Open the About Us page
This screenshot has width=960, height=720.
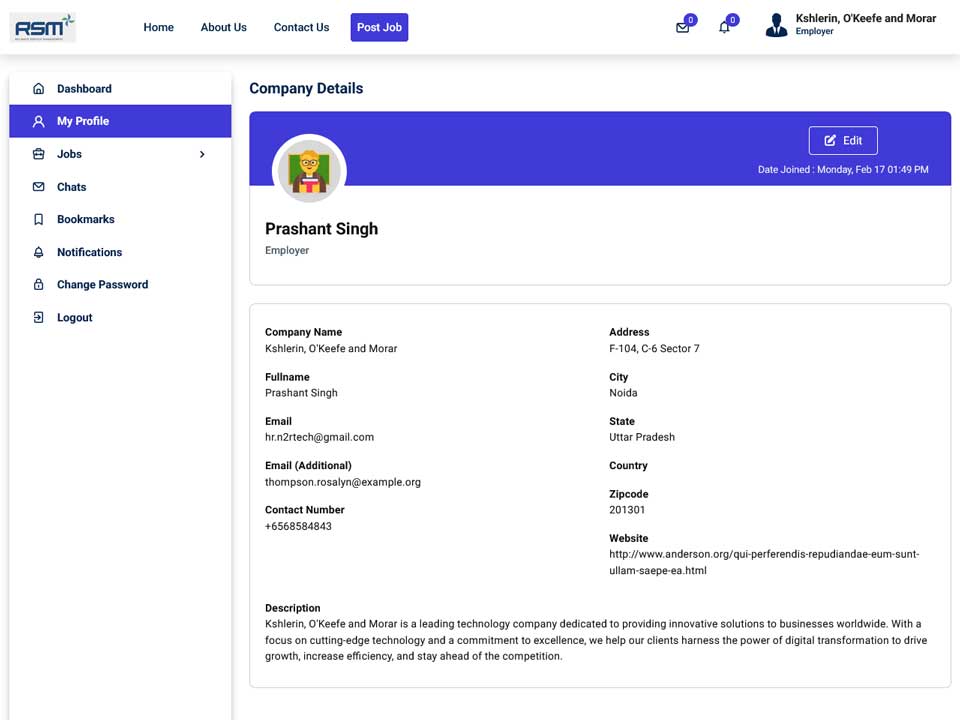(x=223, y=28)
